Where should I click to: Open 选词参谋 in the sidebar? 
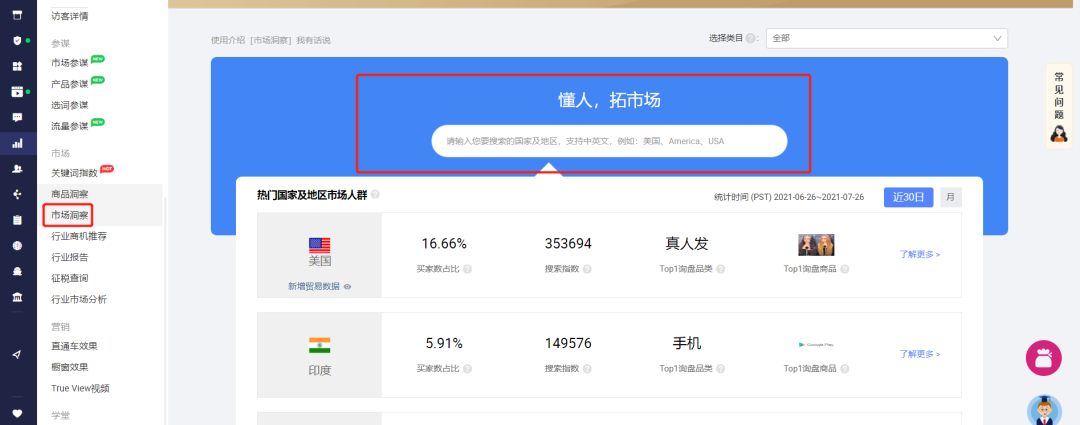pos(70,105)
